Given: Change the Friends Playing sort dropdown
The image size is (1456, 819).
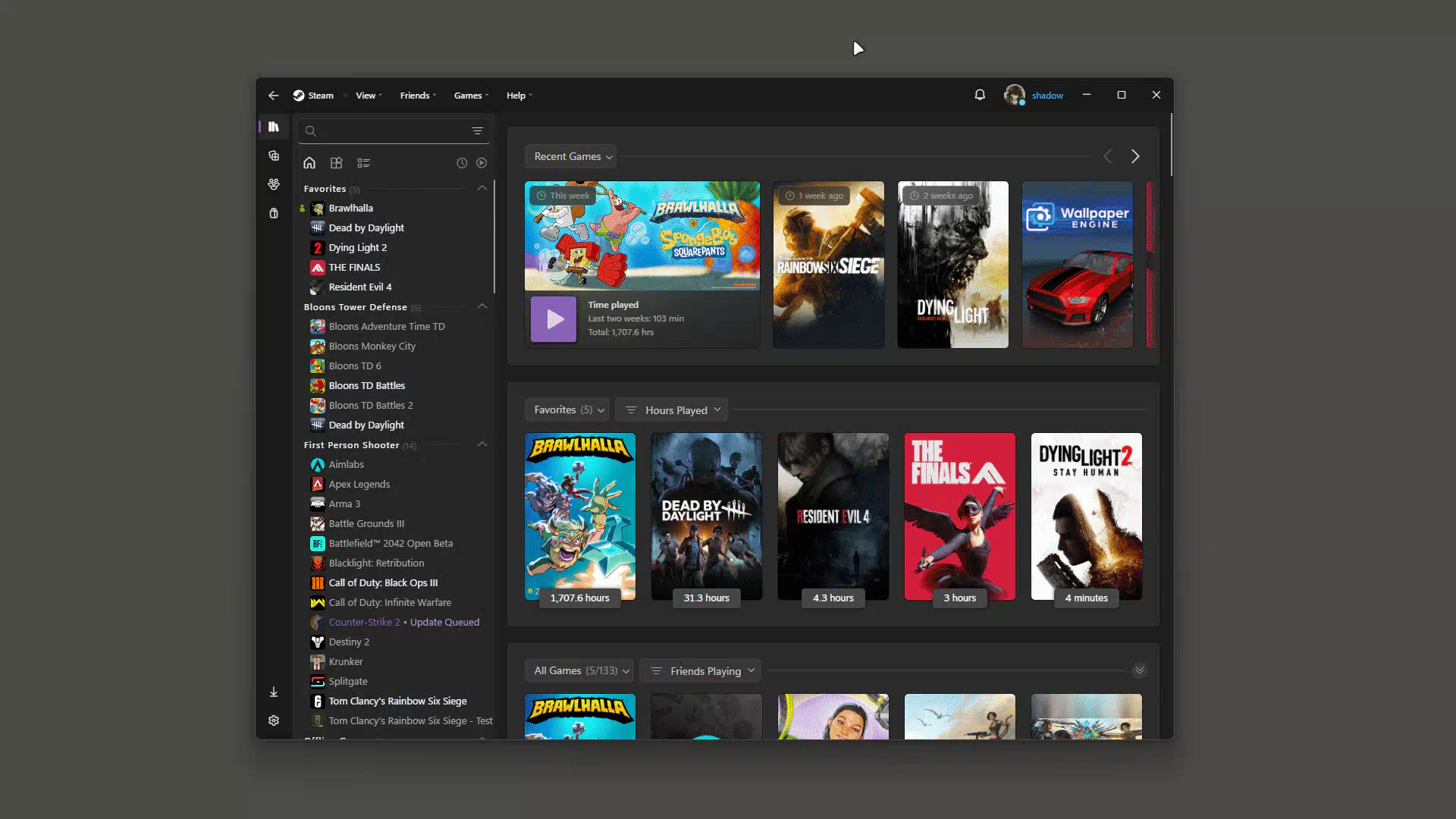Looking at the screenshot, I should (701, 670).
